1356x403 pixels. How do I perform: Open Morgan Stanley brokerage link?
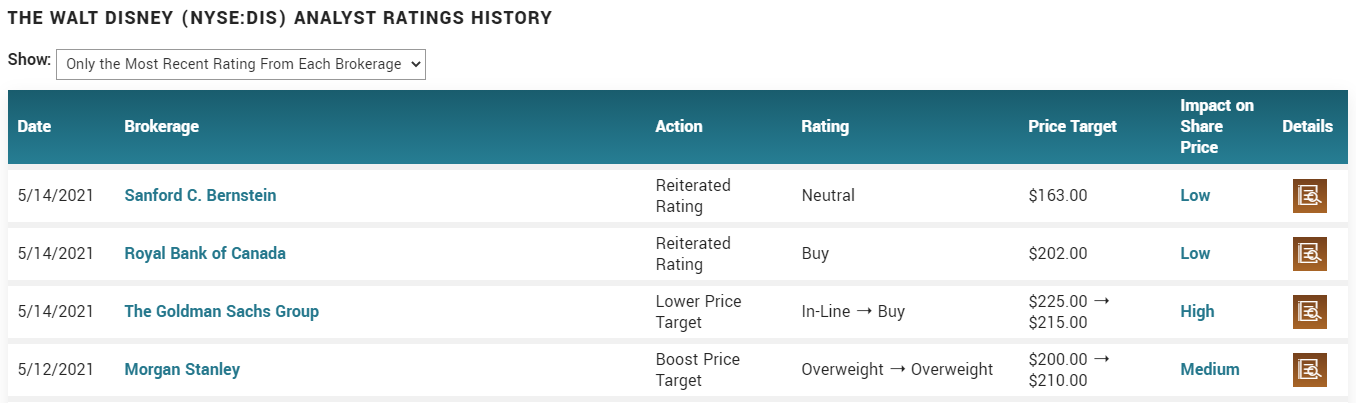coord(182,370)
